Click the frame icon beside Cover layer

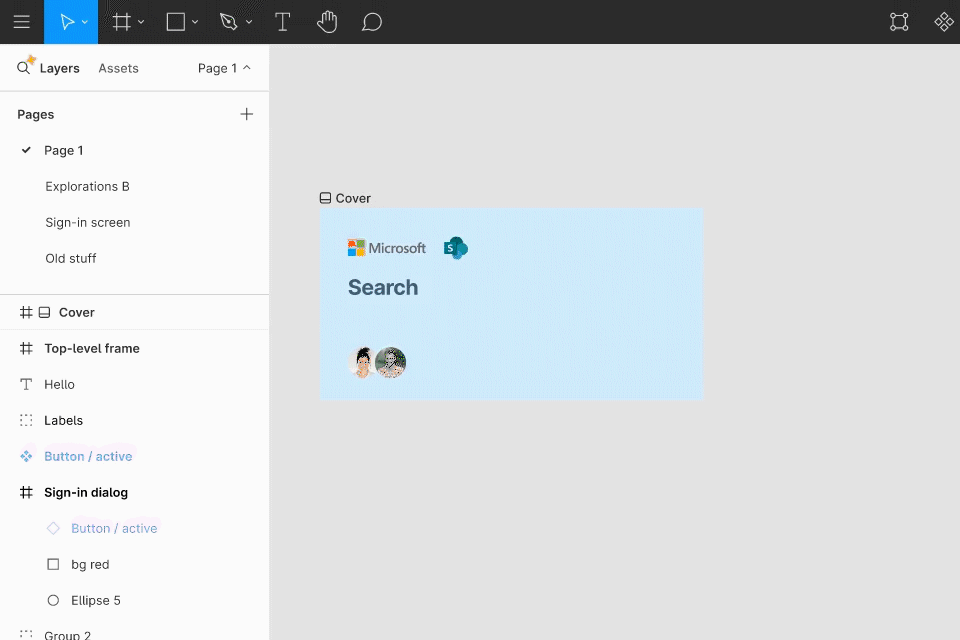click(26, 312)
